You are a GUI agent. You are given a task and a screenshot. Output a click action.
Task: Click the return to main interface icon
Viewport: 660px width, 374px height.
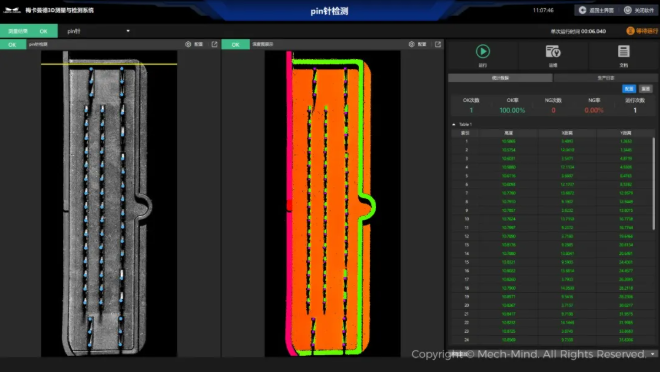[x=583, y=10]
